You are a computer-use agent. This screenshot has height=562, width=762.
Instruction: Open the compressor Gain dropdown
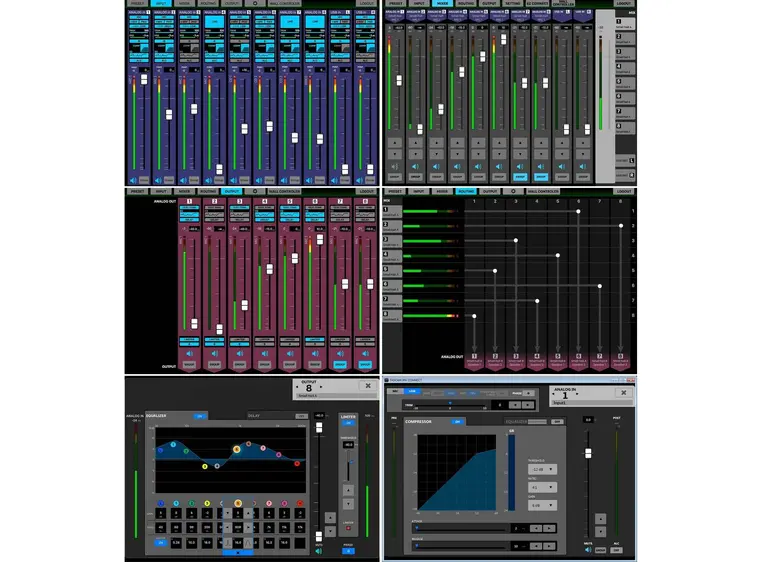[x=542, y=505]
